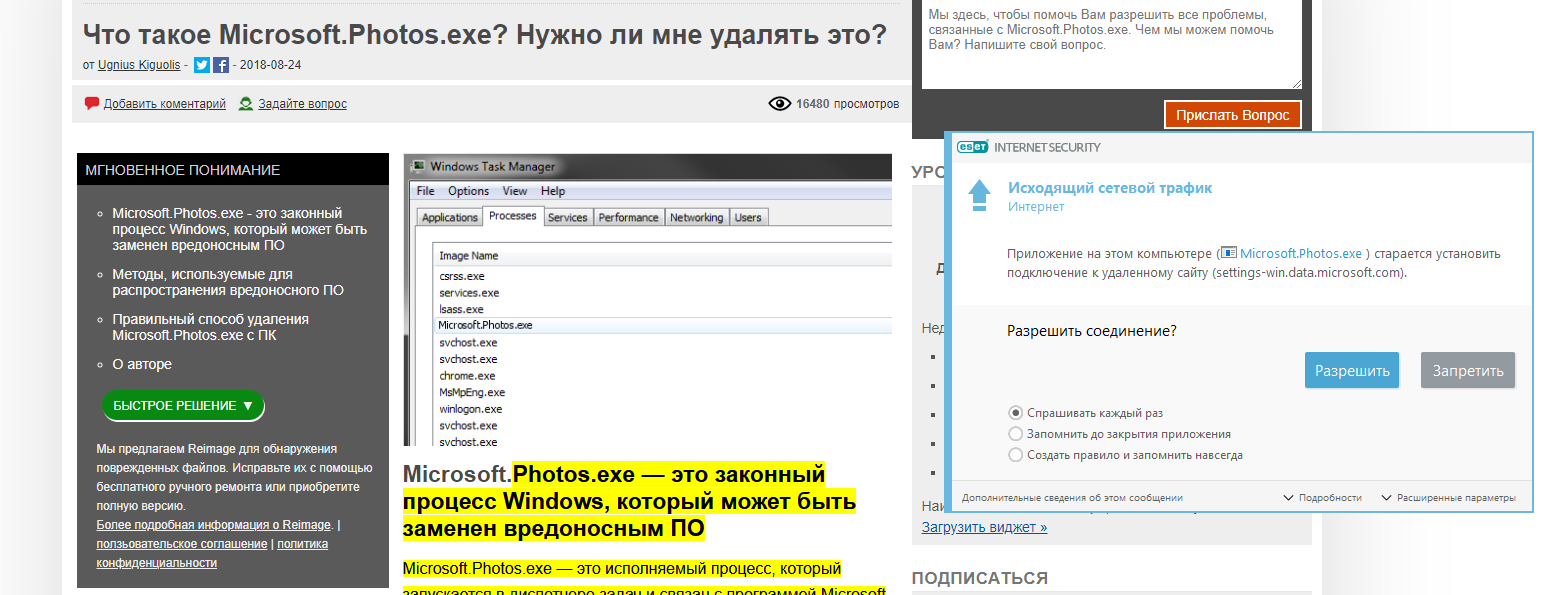Jump to 'Методы, используемые для распространения вредоносного ПО'
This screenshot has width=1553, height=595.
(x=228, y=282)
